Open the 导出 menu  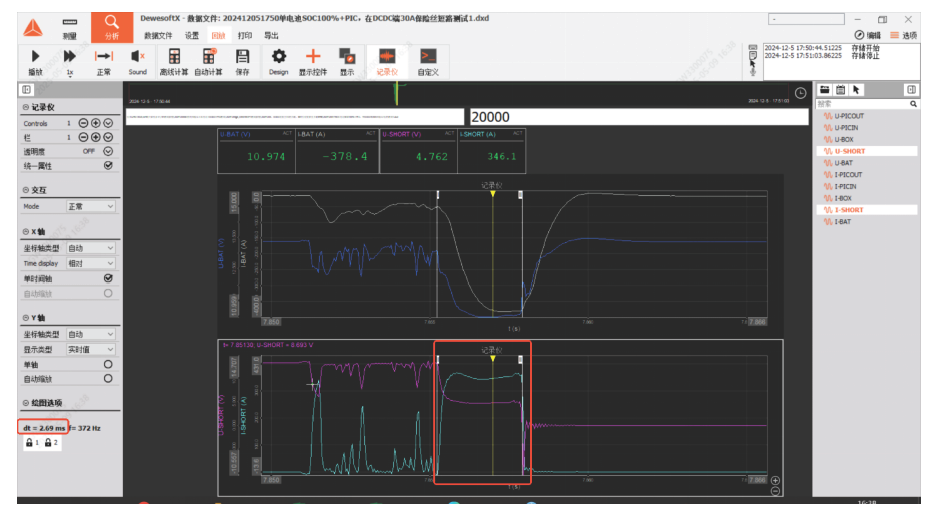(271, 36)
